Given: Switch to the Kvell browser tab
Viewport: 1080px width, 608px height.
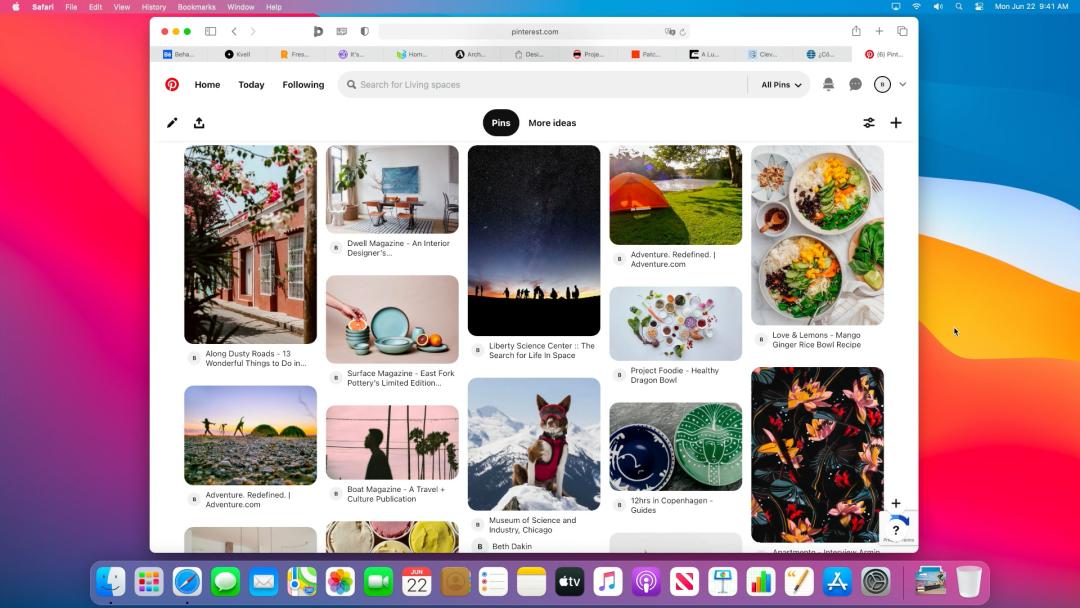Looking at the screenshot, I should [238, 54].
